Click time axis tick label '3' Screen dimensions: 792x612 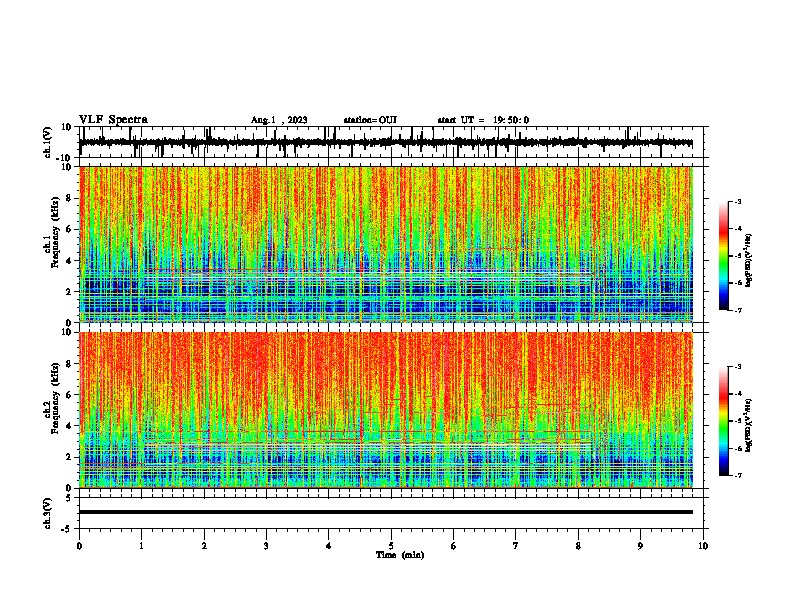pyautogui.click(x=266, y=546)
